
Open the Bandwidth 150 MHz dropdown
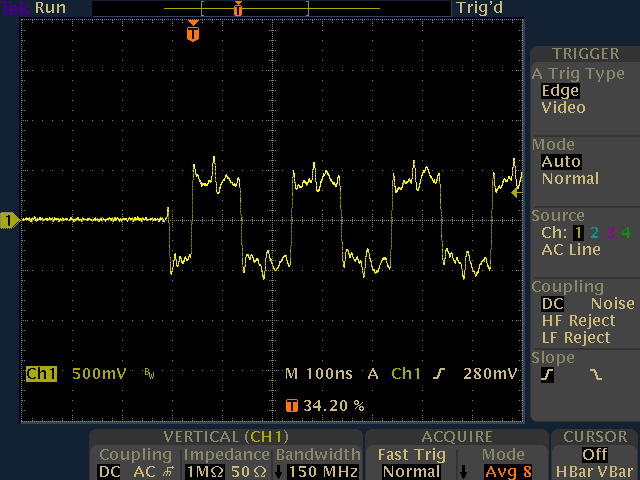click(x=317, y=471)
